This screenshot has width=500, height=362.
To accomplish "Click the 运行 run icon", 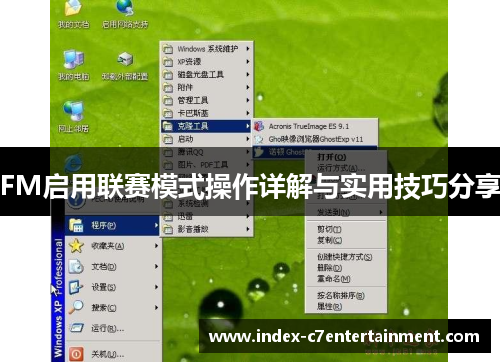I will point(77,328).
